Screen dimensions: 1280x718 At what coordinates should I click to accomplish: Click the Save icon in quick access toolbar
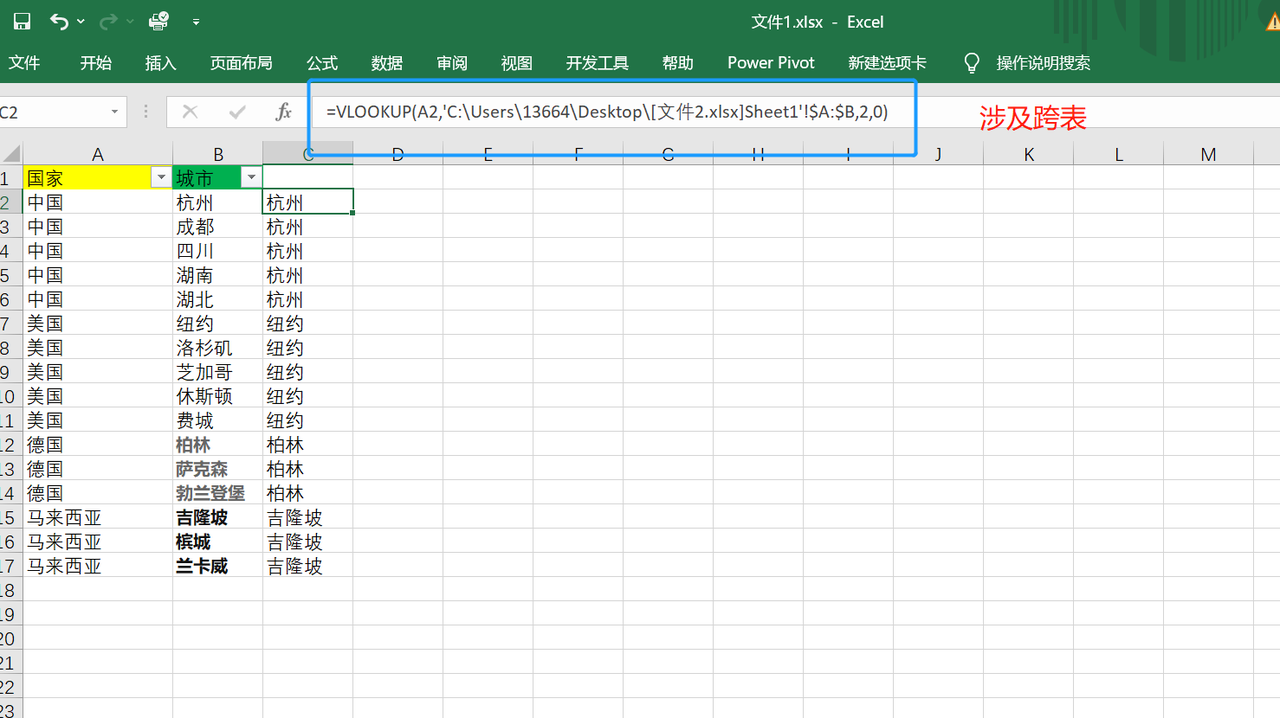click(x=21, y=21)
